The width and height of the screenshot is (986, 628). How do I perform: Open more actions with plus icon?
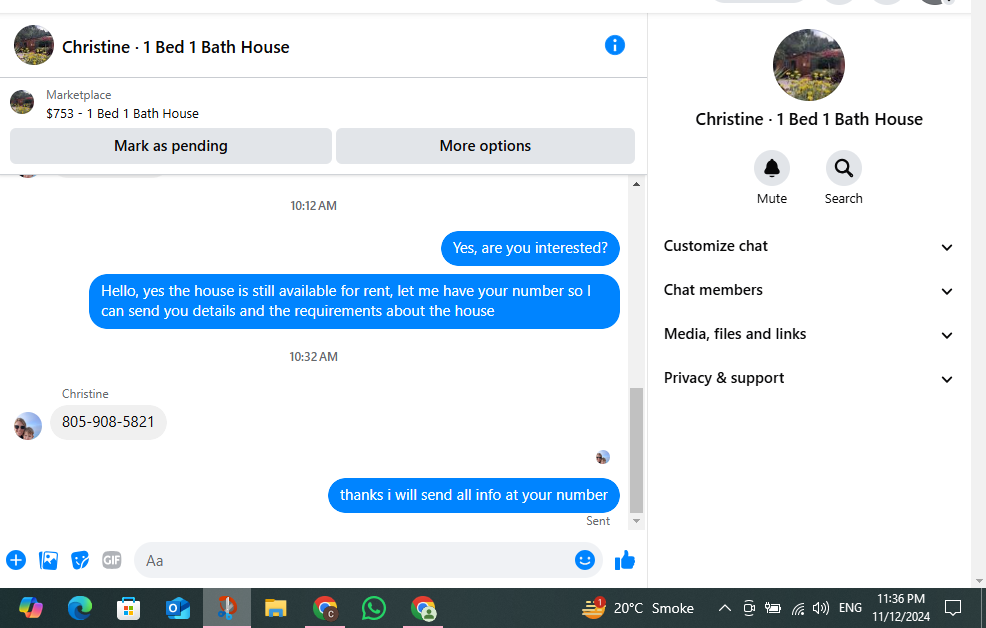(16, 560)
